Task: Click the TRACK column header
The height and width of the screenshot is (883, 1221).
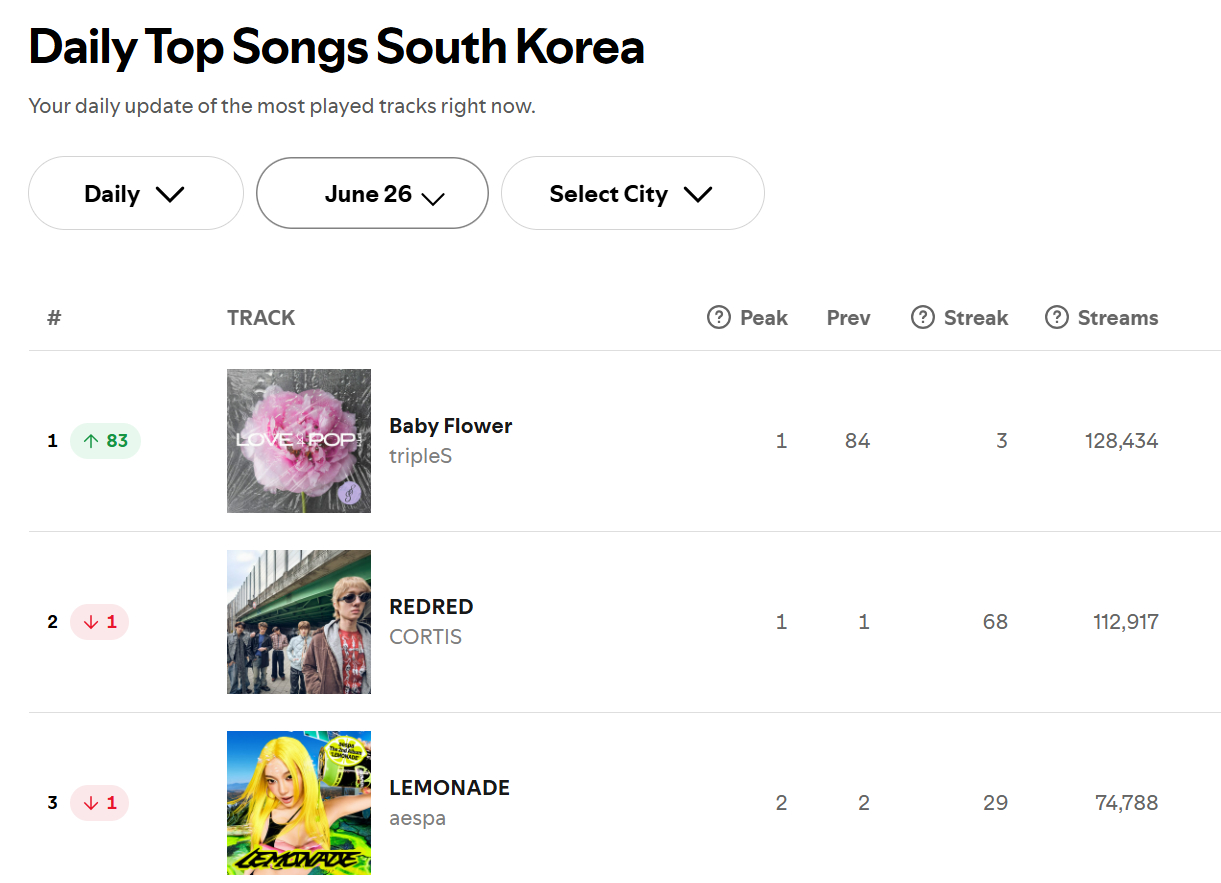Action: [x=261, y=318]
